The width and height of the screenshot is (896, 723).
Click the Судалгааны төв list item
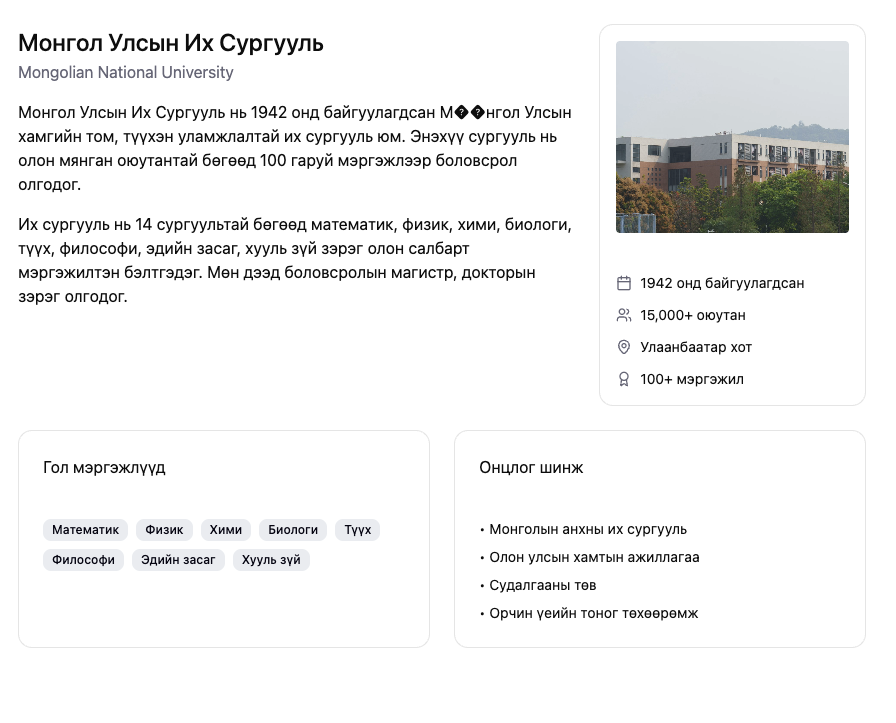point(542,585)
